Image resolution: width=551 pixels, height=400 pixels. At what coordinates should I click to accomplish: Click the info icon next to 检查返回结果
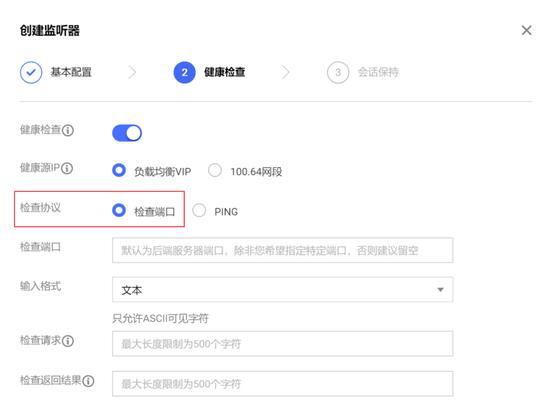[88, 381]
